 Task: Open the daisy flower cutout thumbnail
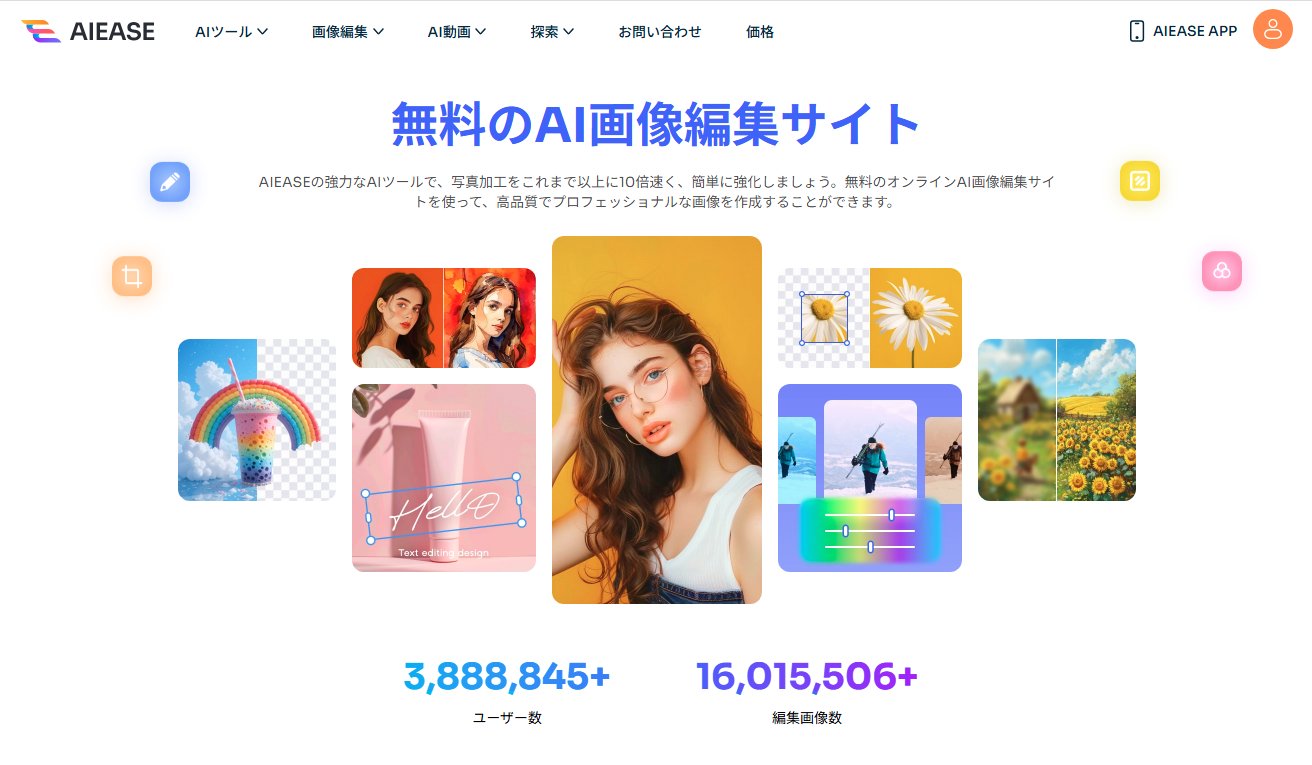click(x=870, y=318)
